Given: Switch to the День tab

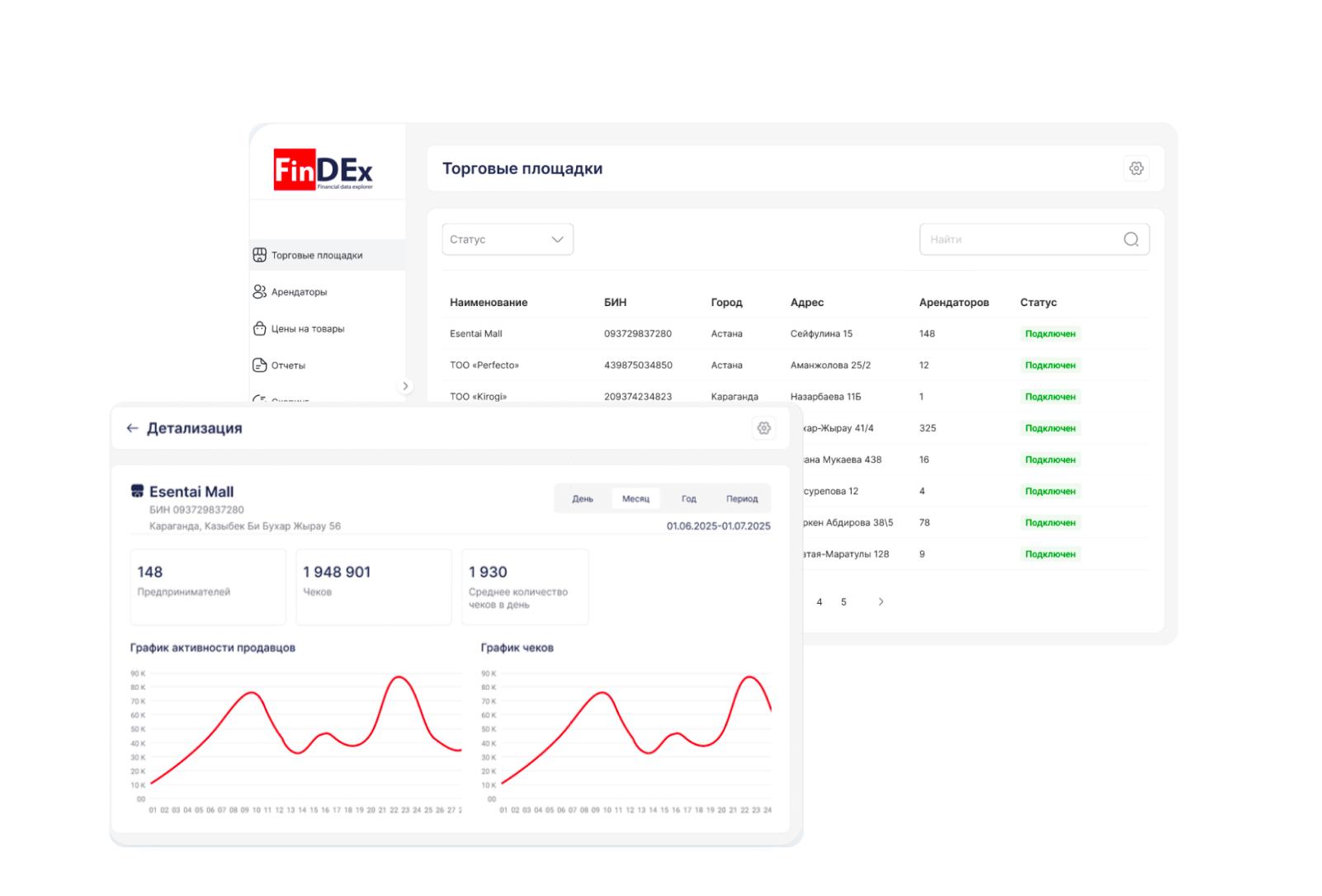Looking at the screenshot, I should pyautogui.click(x=583, y=499).
